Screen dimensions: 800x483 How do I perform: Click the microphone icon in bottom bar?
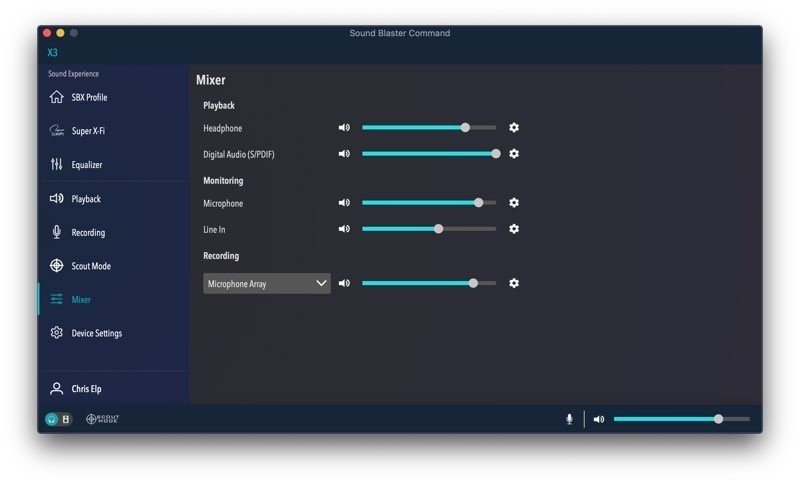pyautogui.click(x=569, y=419)
